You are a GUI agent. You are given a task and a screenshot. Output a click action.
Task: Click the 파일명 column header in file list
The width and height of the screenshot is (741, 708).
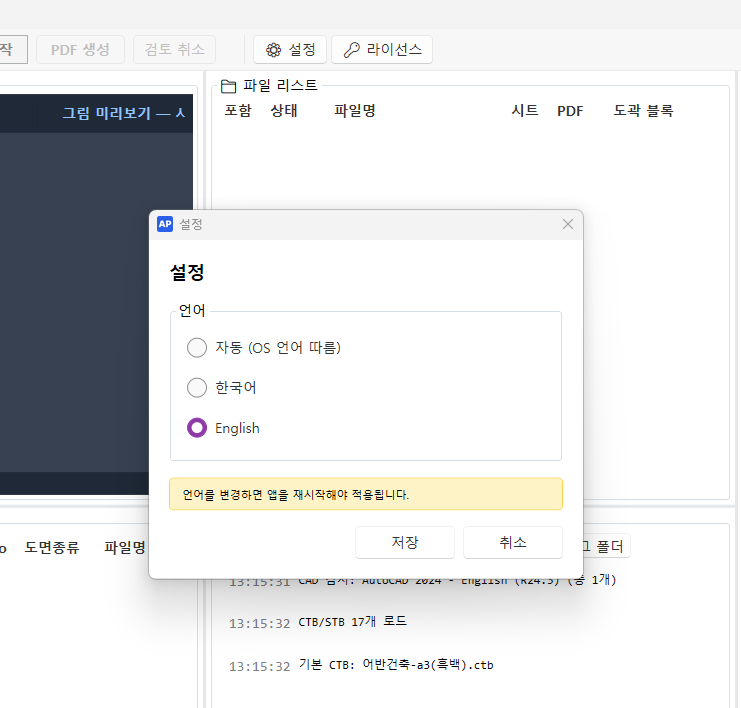click(x=355, y=111)
